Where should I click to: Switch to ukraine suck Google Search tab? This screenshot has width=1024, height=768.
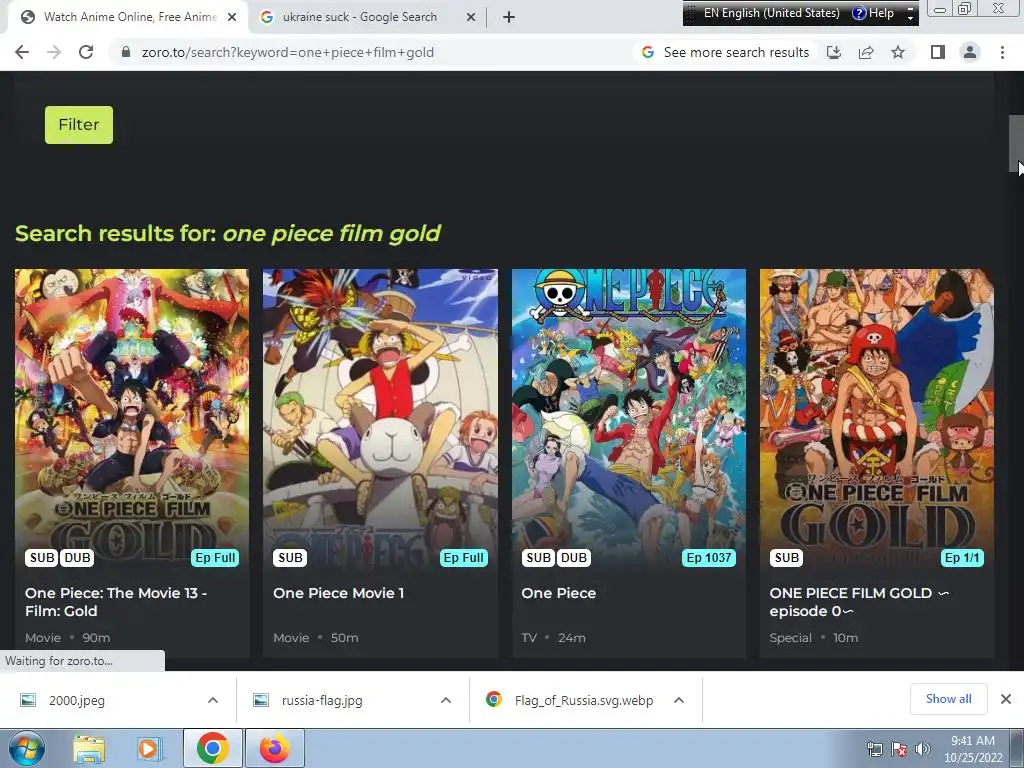[x=360, y=17]
